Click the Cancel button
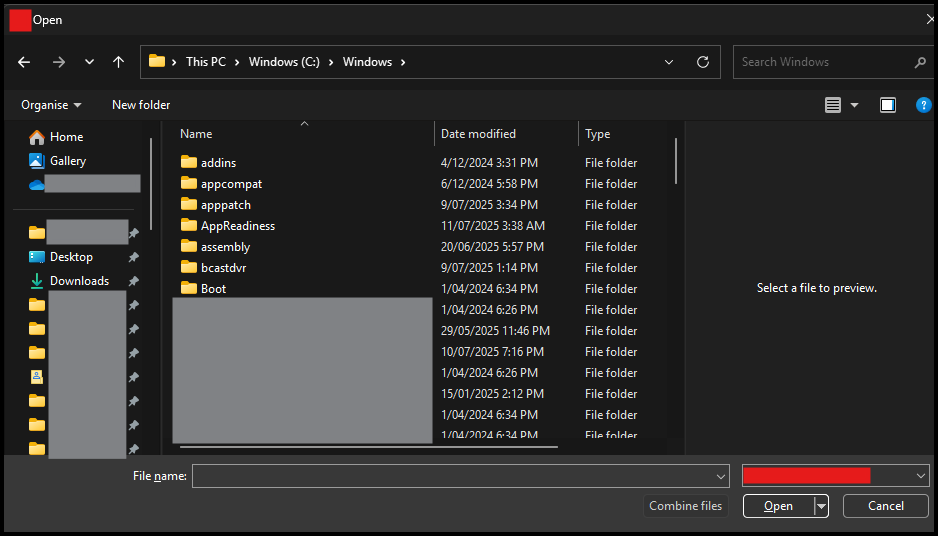 coord(885,506)
